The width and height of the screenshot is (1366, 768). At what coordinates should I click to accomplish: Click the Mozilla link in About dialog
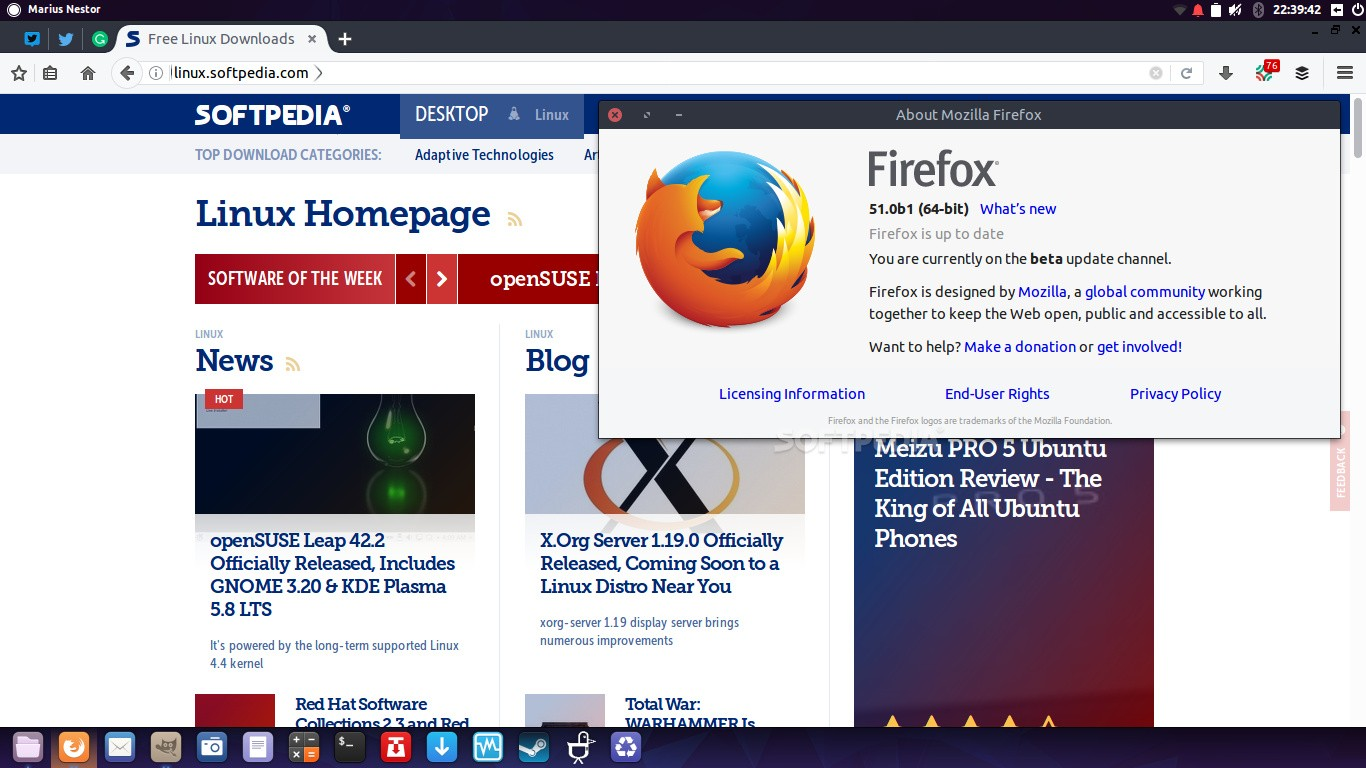[1042, 292]
